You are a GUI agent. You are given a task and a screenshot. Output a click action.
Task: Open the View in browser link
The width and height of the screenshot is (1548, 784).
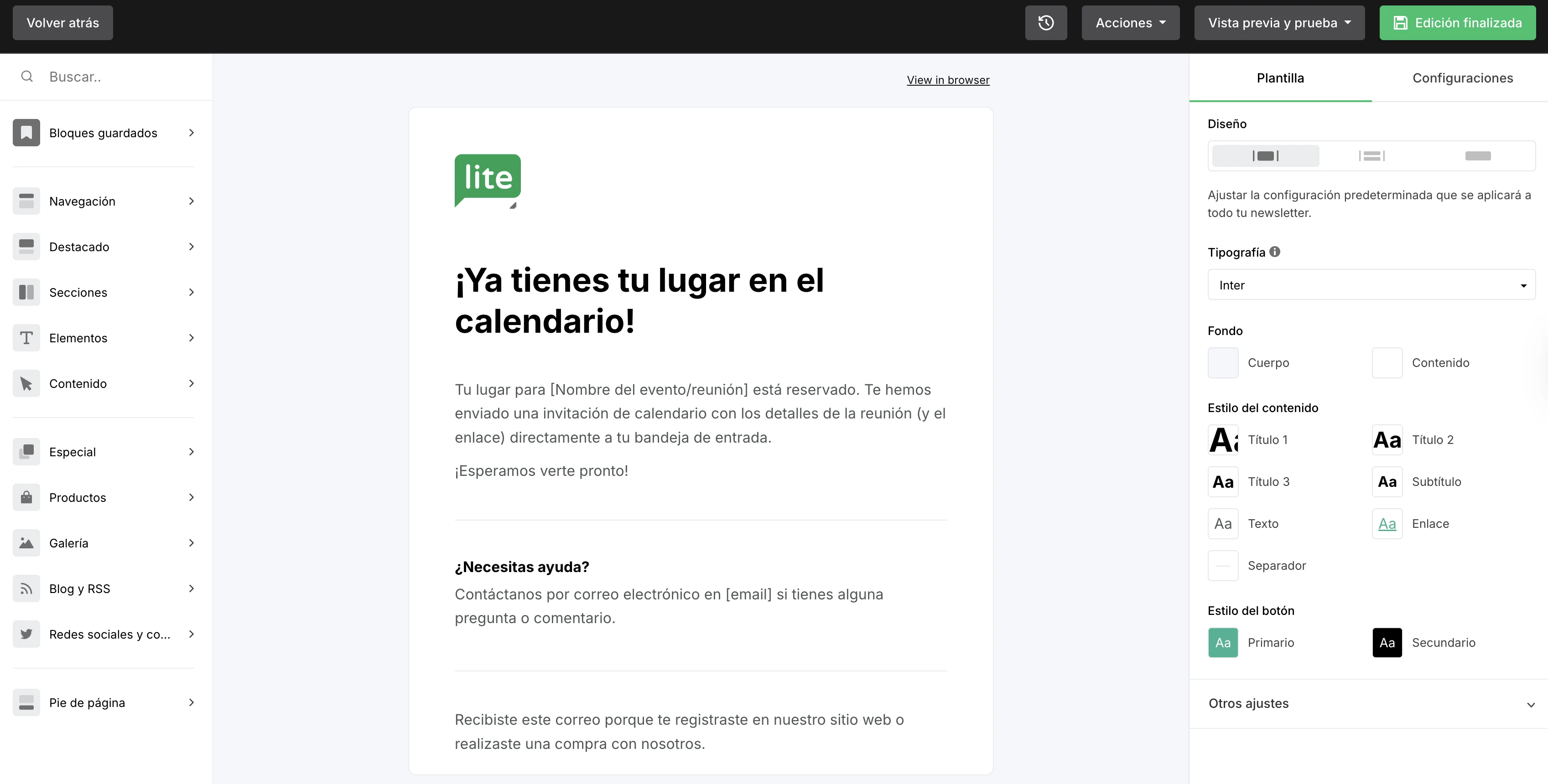948,80
